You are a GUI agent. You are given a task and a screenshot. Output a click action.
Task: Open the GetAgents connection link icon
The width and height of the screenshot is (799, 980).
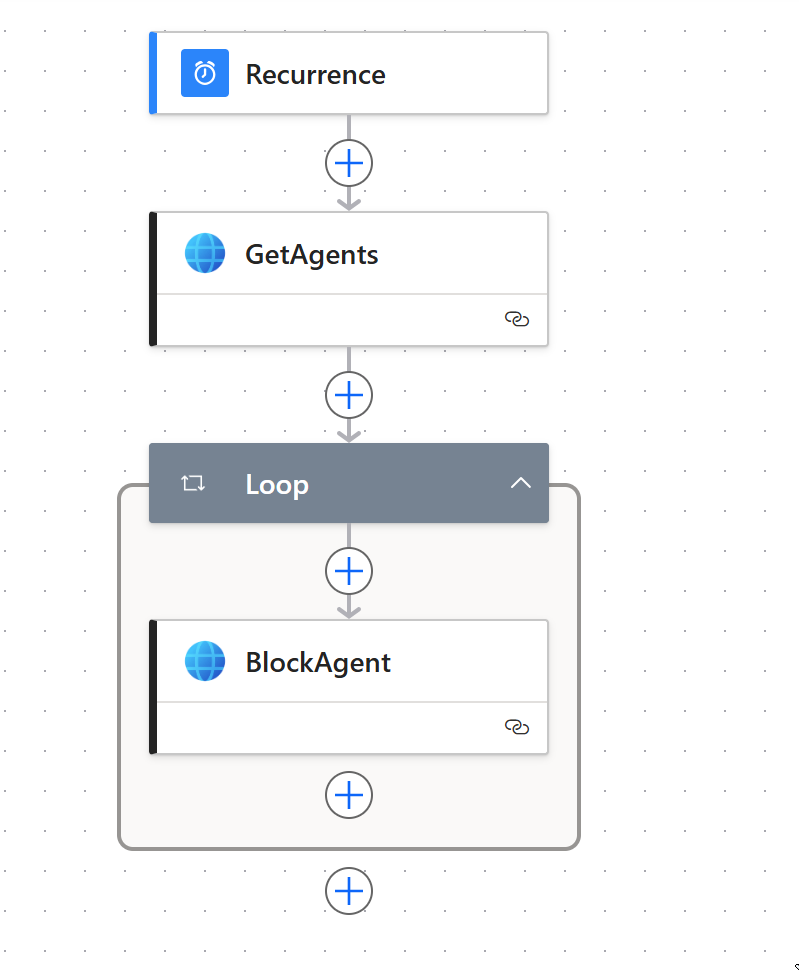(x=516, y=319)
